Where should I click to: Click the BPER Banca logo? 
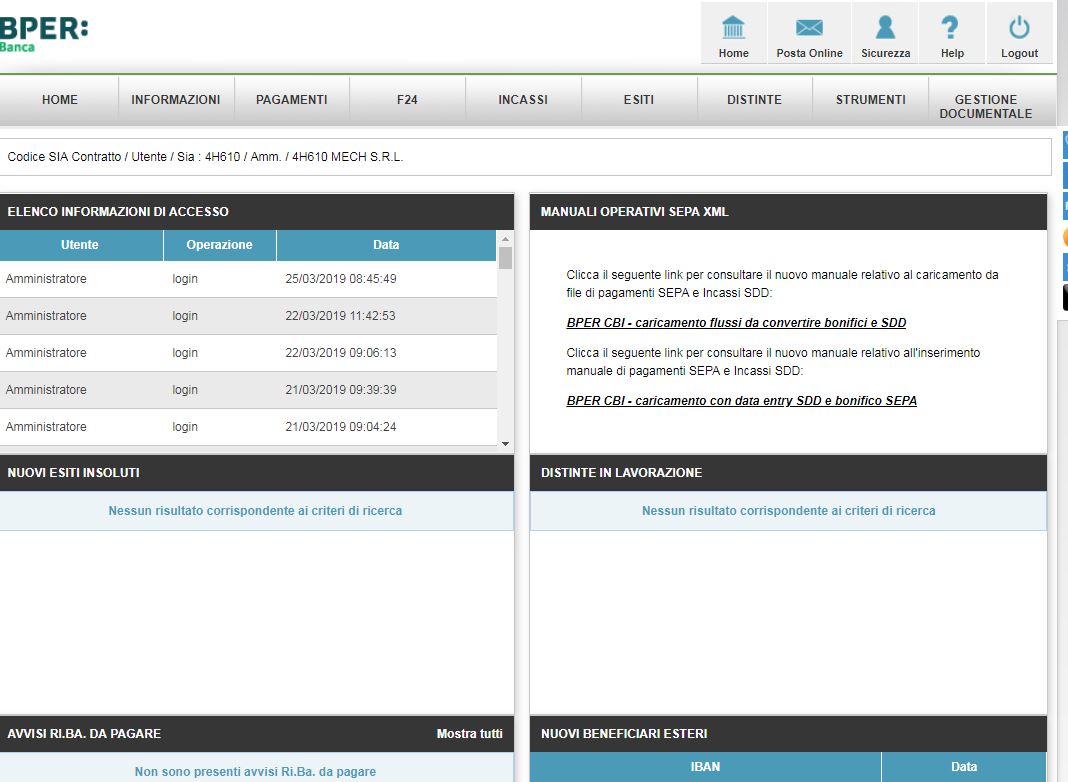coord(43,33)
